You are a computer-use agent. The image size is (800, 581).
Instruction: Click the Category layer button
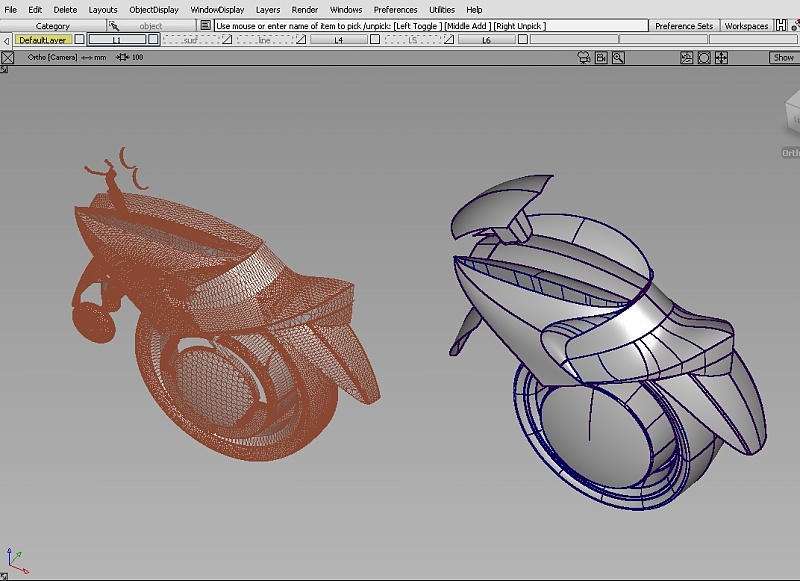53,26
